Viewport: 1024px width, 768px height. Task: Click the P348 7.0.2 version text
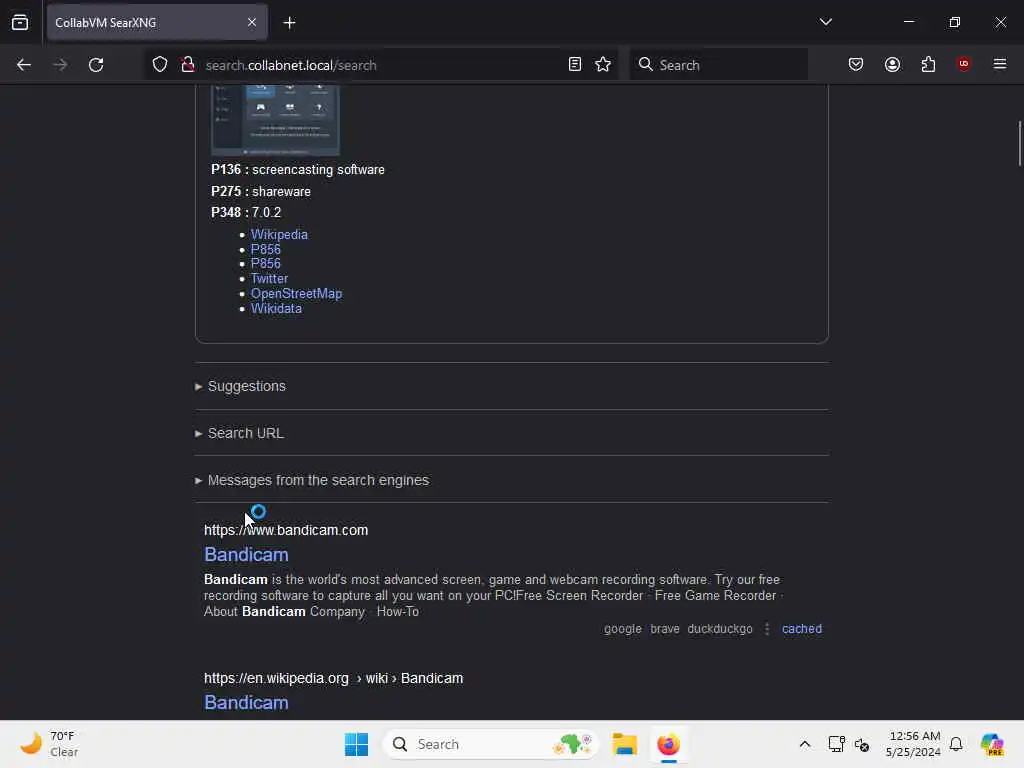[246, 213]
